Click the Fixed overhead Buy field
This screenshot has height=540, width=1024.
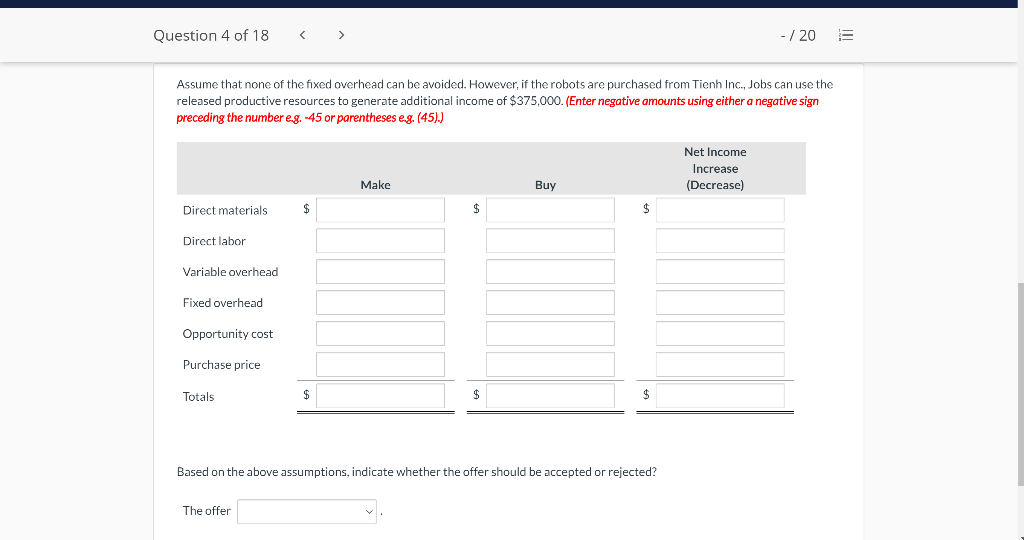pos(550,303)
